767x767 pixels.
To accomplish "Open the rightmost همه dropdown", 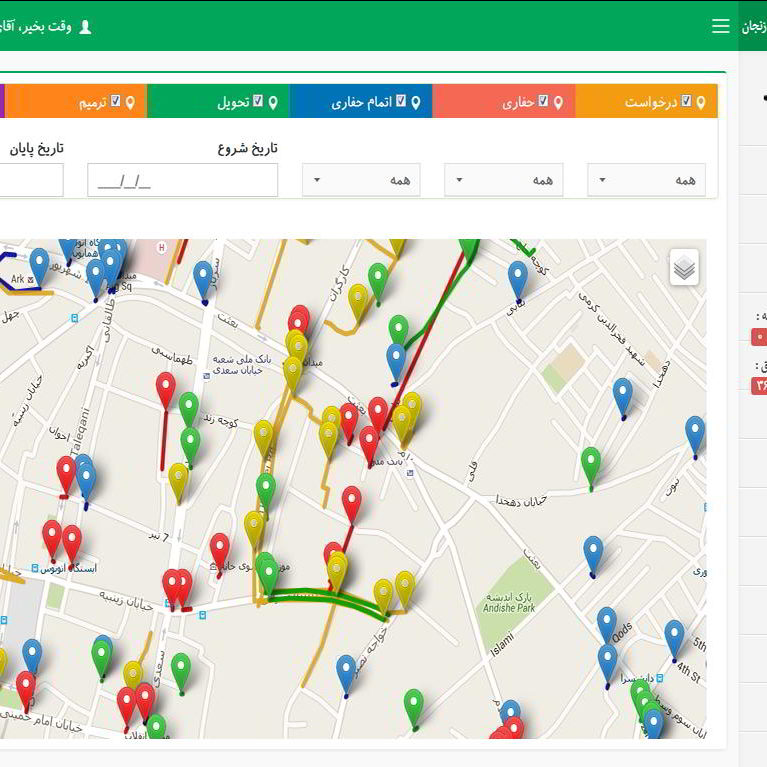I will click(x=646, y=180).
